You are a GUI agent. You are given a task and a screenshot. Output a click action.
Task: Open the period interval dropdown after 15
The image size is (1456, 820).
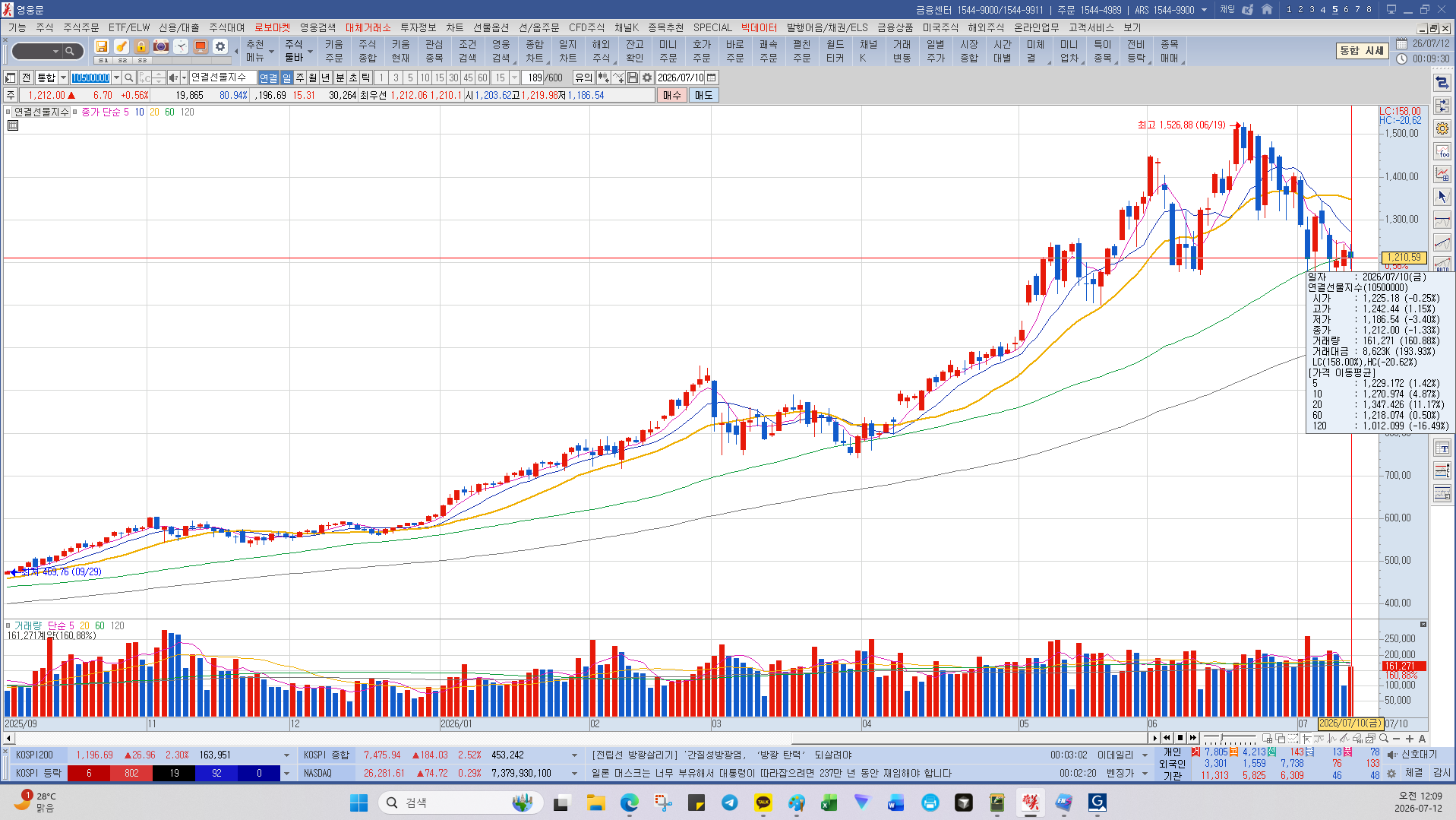click(x=515, y=78)
